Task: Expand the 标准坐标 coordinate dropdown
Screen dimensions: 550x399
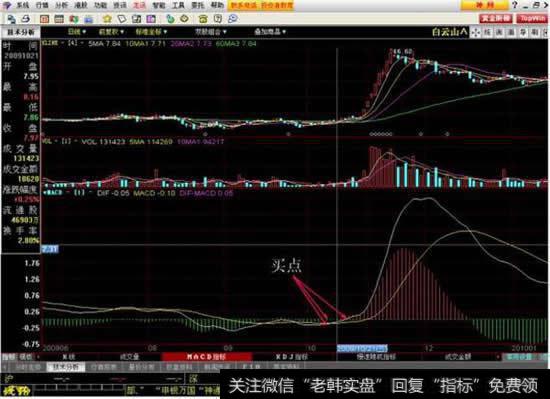Action: [x=152, y=32]
